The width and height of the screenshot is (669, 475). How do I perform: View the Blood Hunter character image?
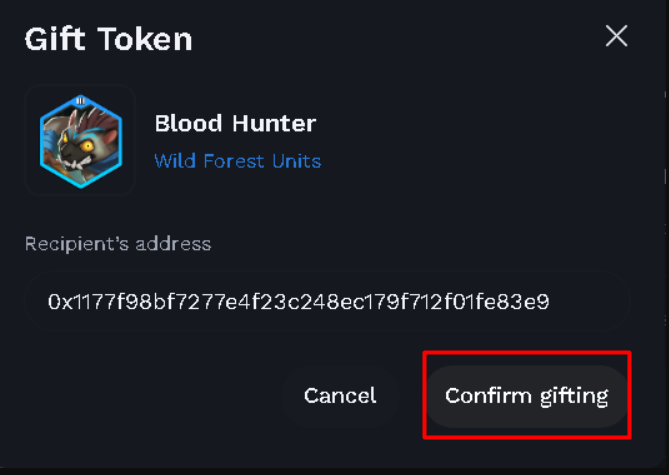pyautogui.click(x=81, y=141)
